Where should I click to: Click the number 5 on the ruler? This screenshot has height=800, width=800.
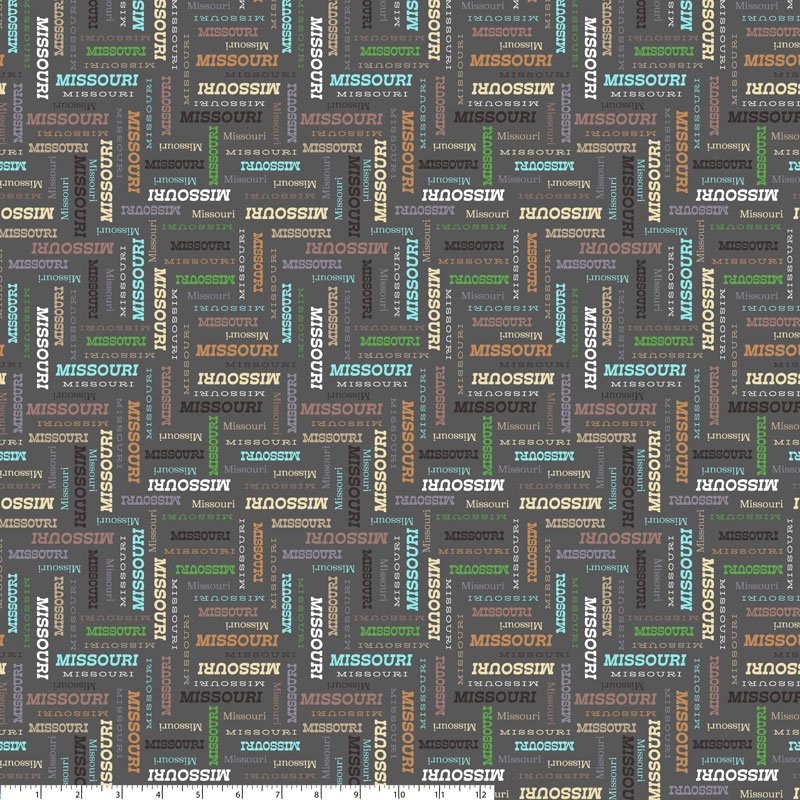coord(199,793)
